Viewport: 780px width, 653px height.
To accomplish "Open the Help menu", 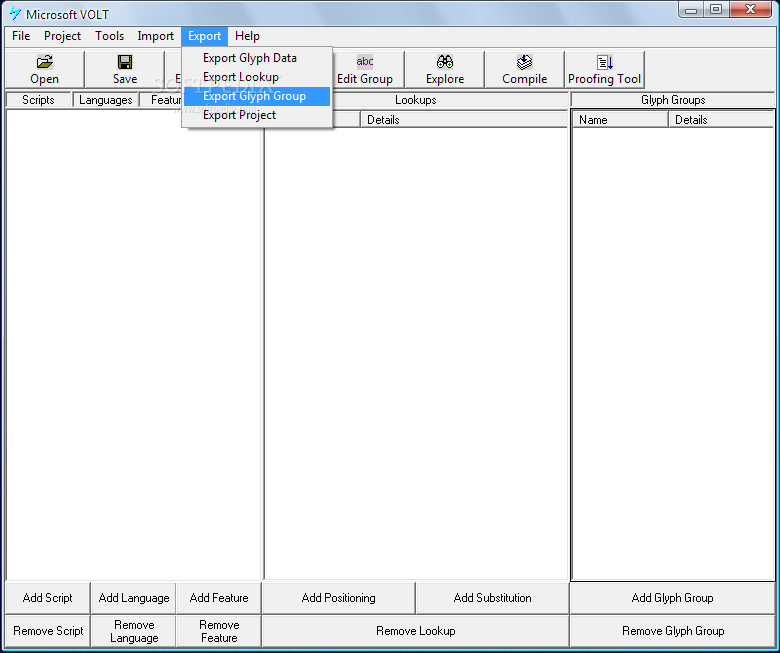I will pyautogui.click(x=247, y=36).
